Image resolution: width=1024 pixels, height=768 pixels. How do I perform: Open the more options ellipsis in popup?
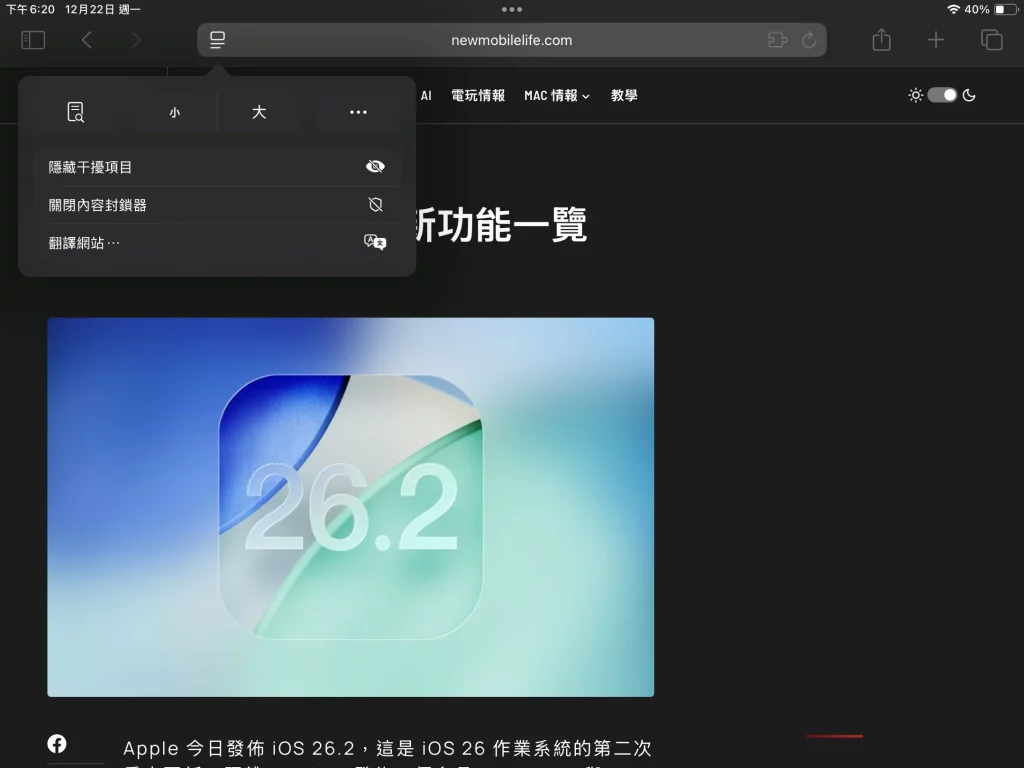click(358, 112)
